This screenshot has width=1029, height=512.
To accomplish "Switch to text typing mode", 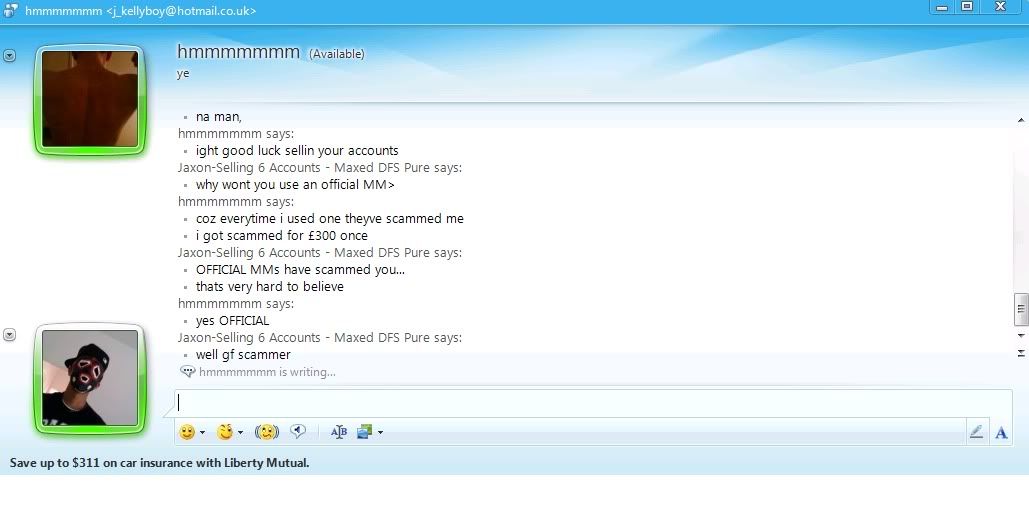I will point(1001,432).
